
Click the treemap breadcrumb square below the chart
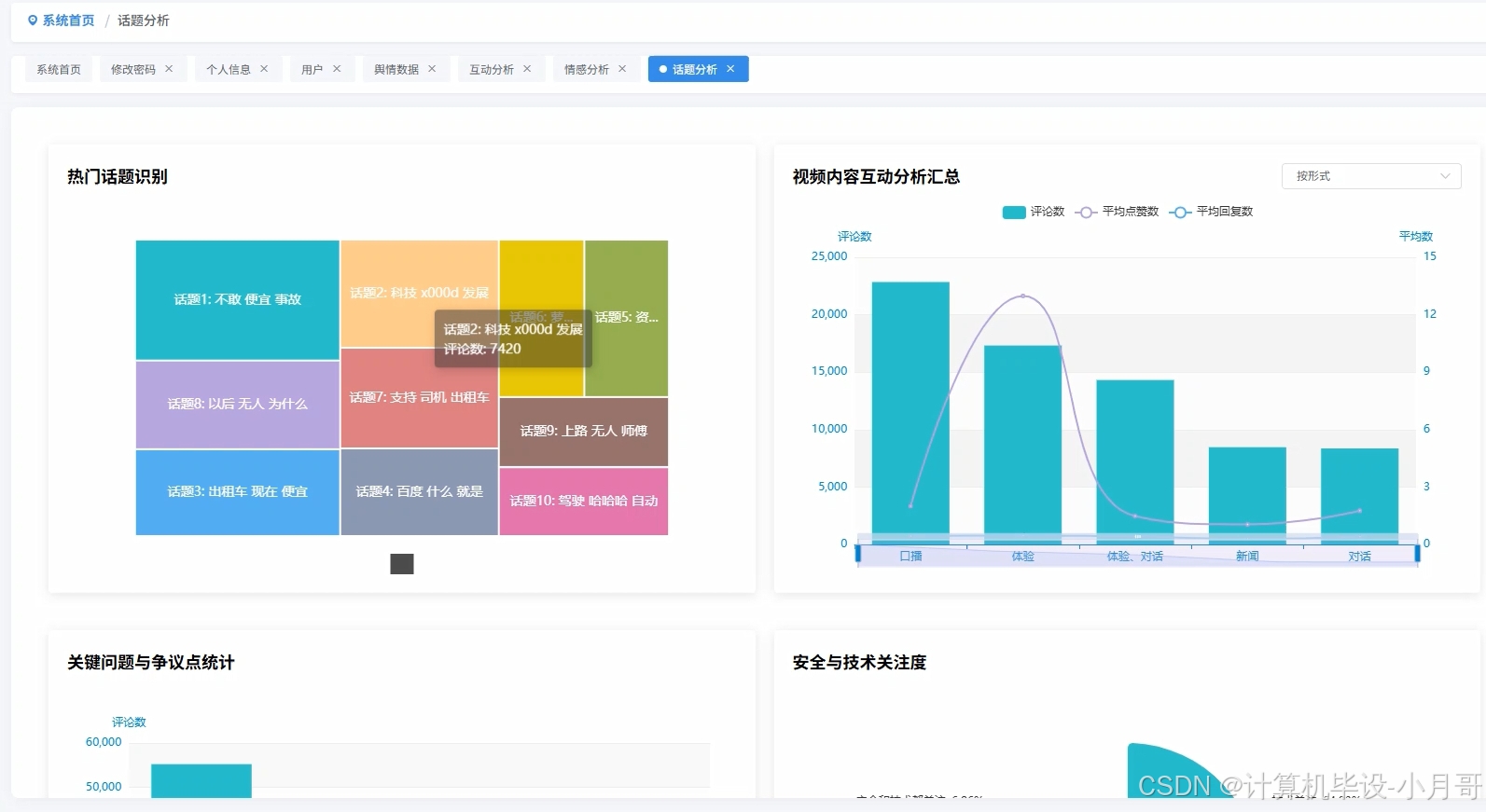pos(402,564)
